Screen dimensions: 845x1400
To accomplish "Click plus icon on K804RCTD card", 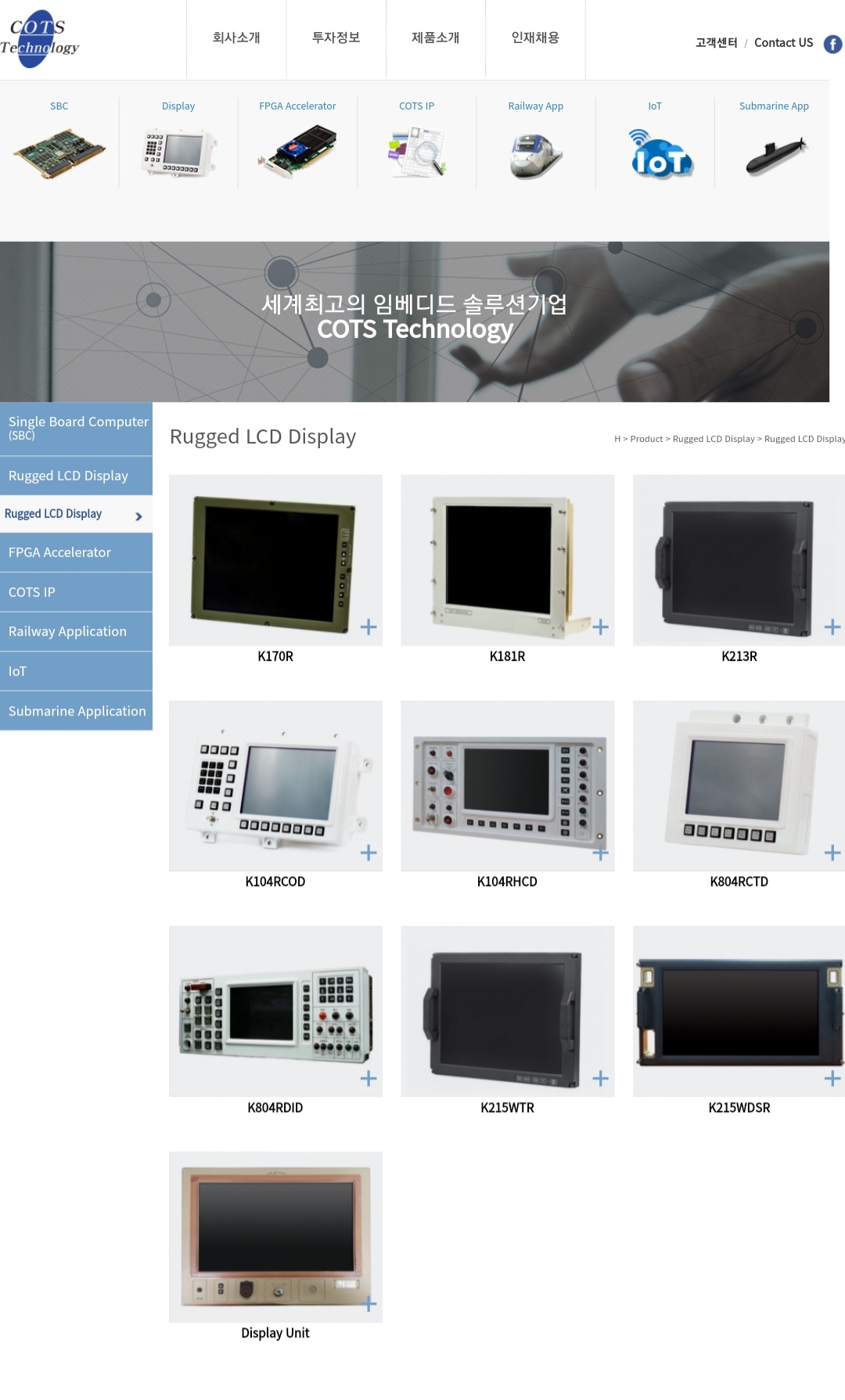I will click(x=832, y=853).
